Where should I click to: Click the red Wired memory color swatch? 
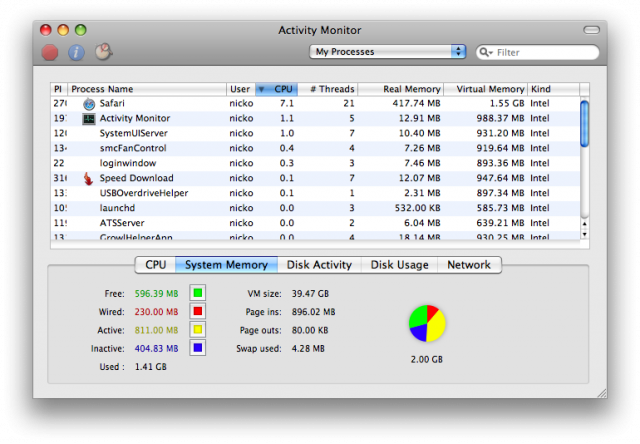(198, 311)
